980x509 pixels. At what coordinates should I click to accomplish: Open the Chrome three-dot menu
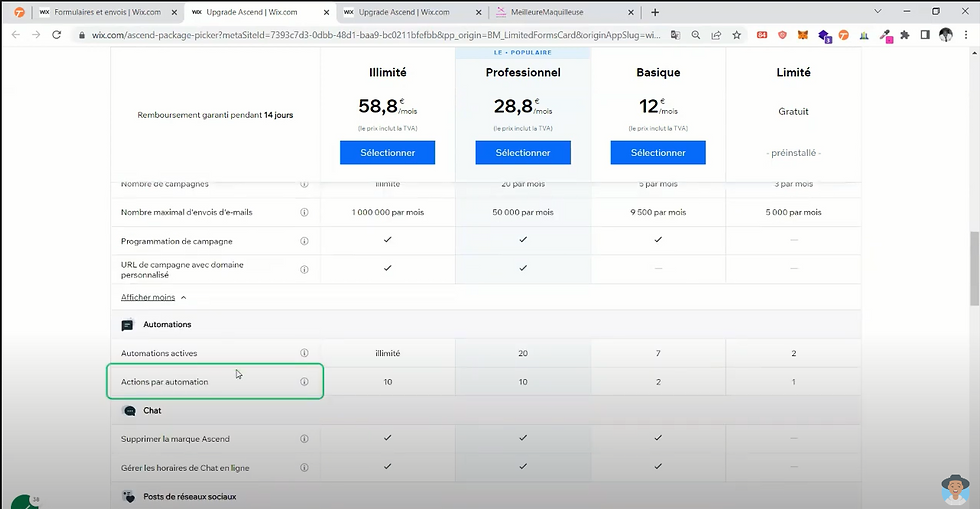click(x=966, y=35)
